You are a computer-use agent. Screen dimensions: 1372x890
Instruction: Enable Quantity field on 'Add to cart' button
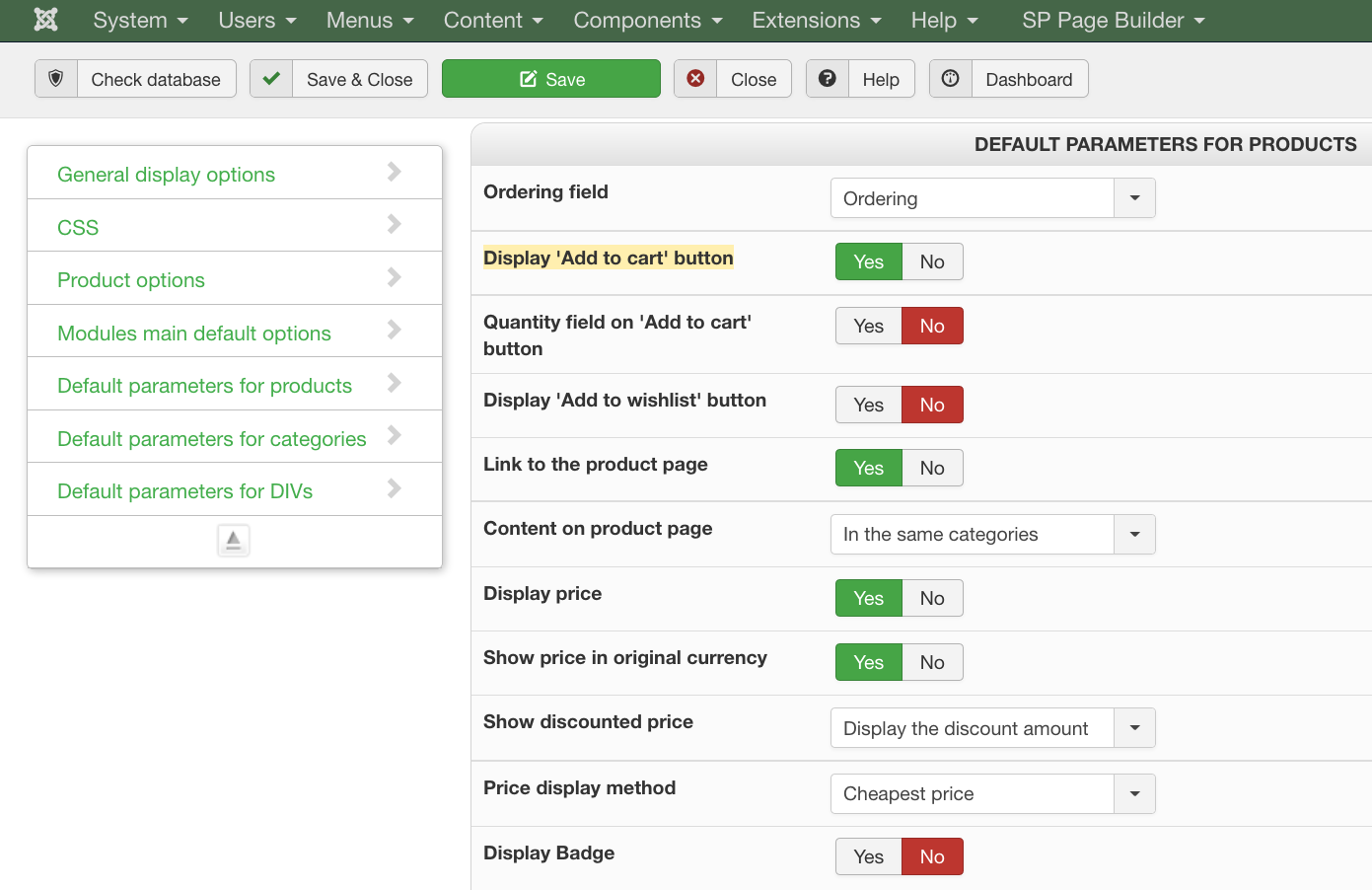pyautogui.click(x=868, y=326)
